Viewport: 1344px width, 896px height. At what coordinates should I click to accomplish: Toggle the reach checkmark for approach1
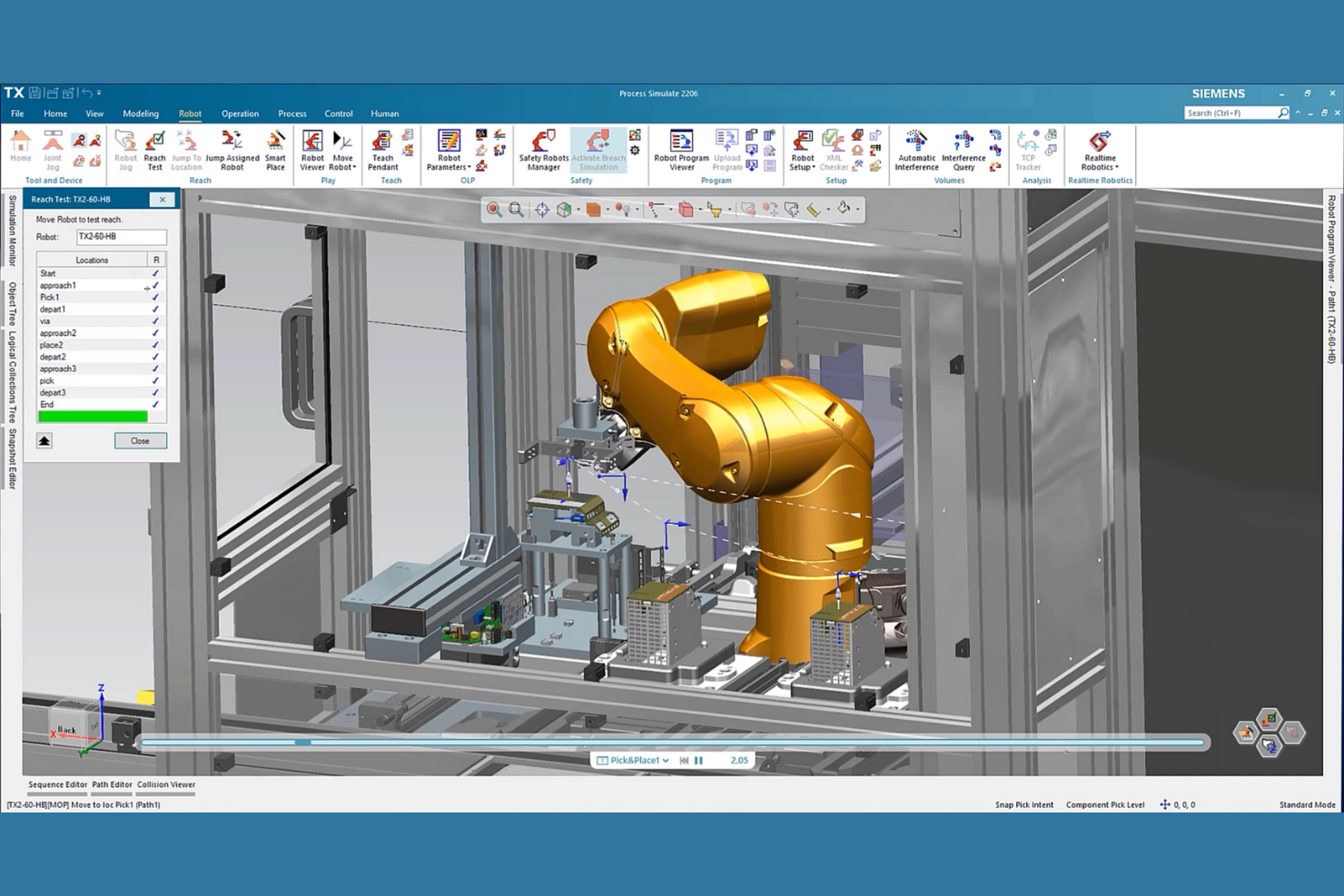[155, 285]
